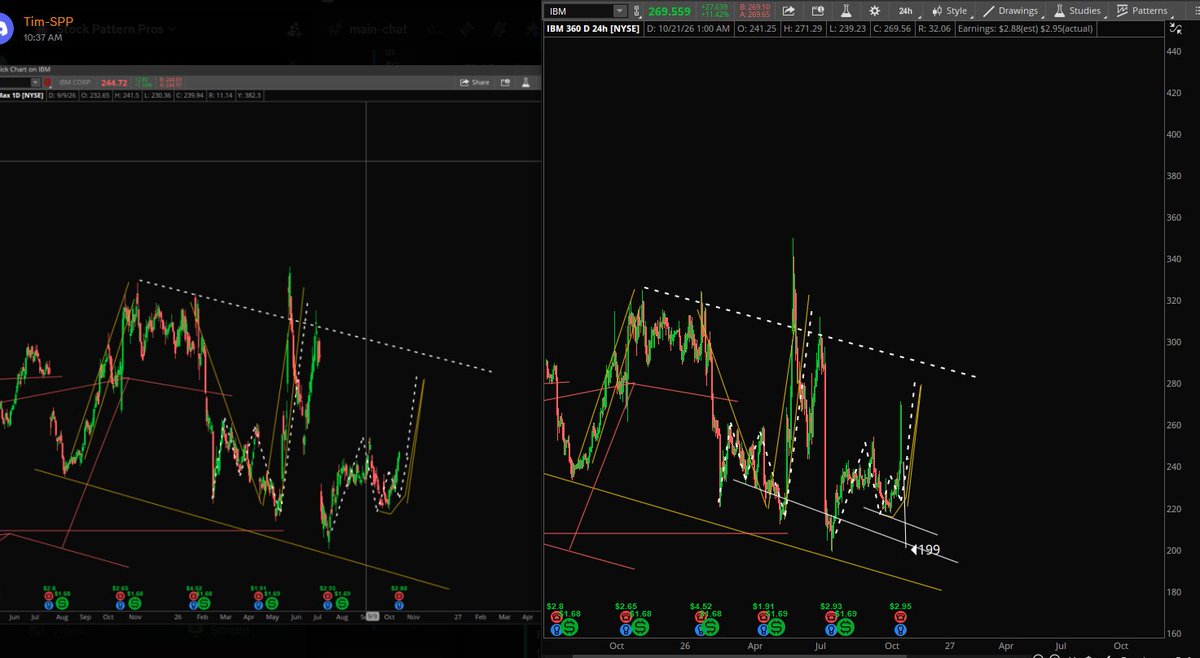Click the $2.95 earnings phone icon in right chart
Screen dimensions: 1200x658
pos(900,617)
